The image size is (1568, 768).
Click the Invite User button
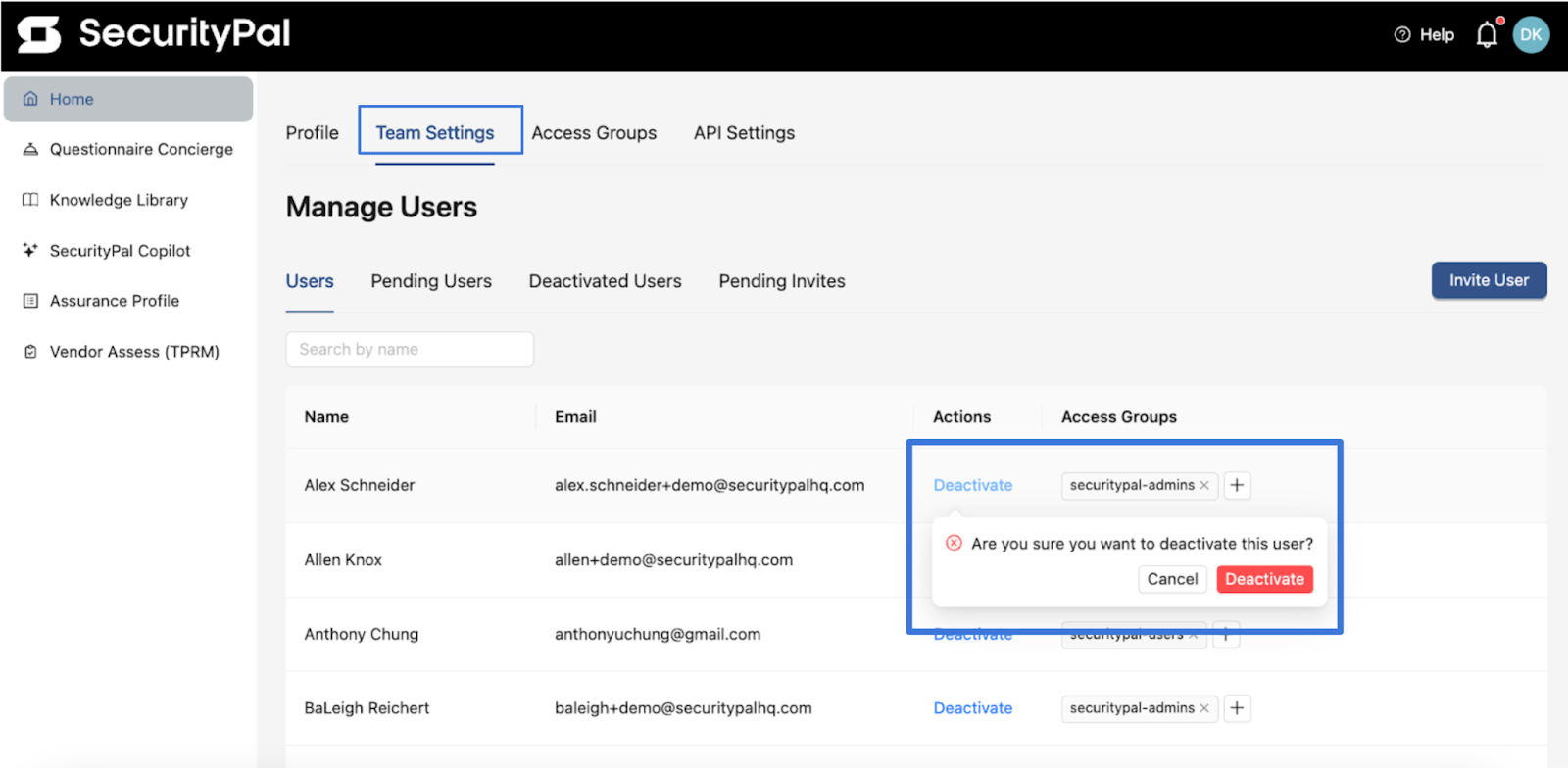pyautogui.click(x=1489, y=280)
